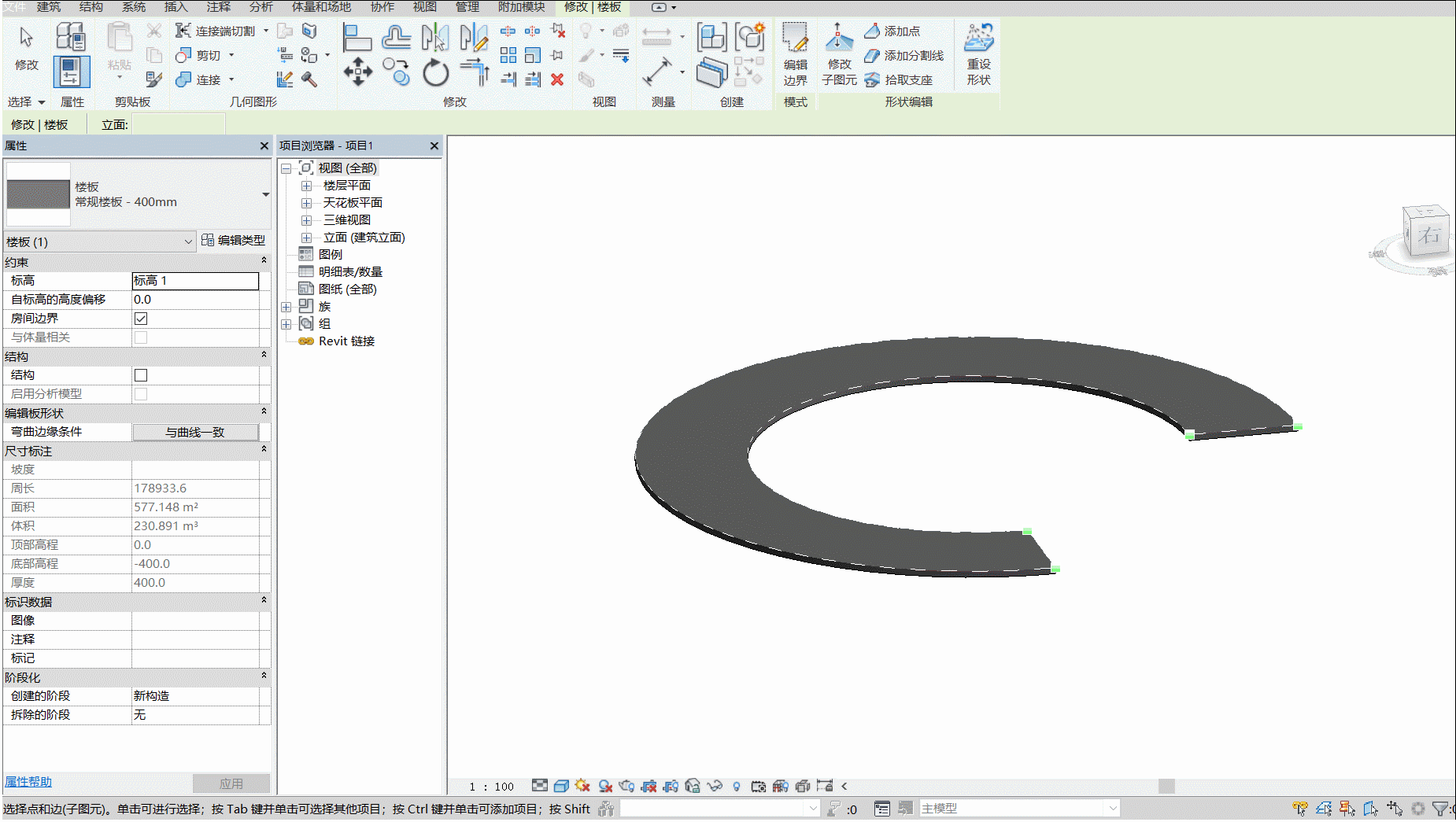Open the floor type selector dropdown
1456x822 pixels.
(265, 194)
